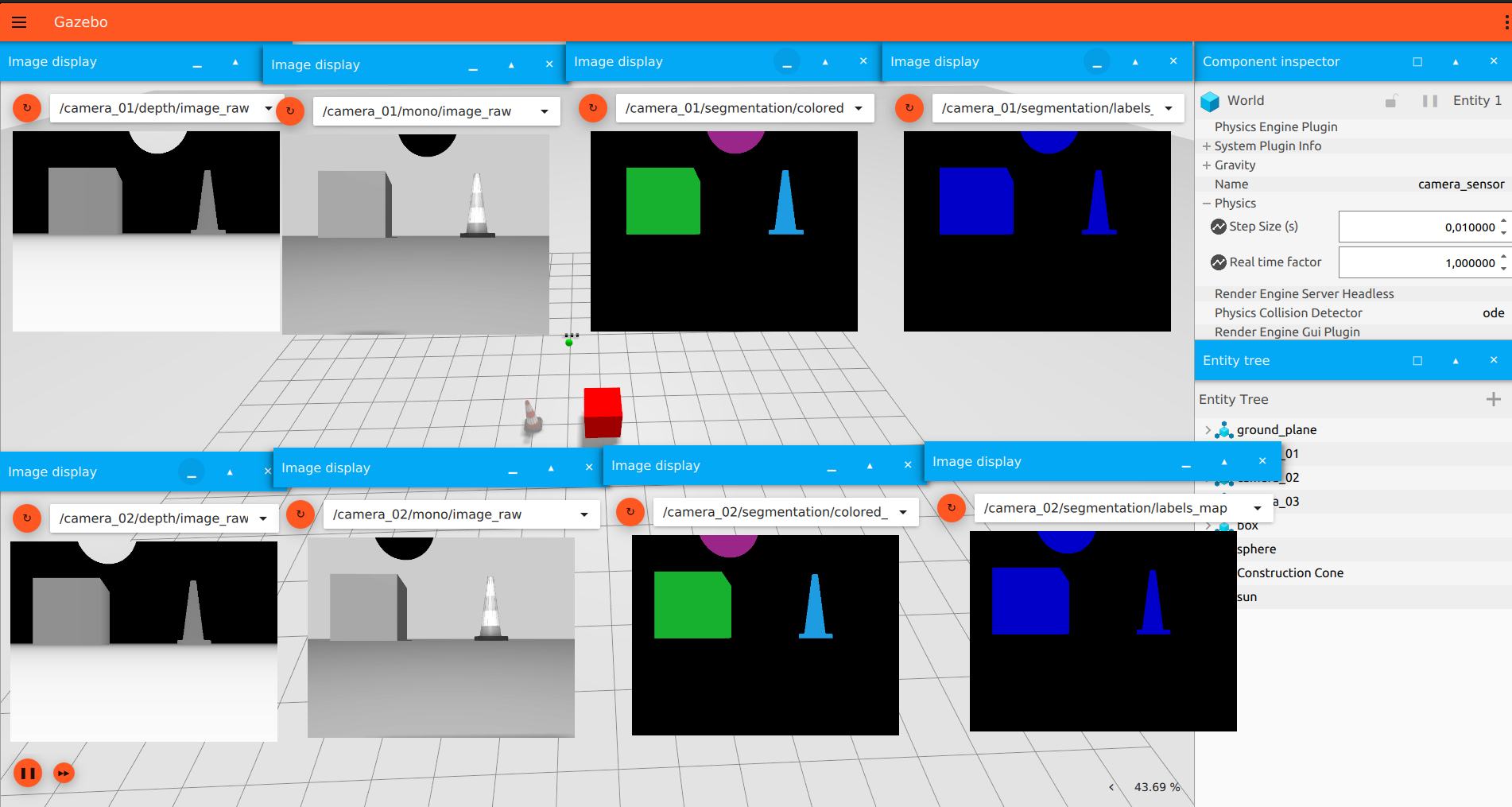Viewport: 1512px width, 807px height.
Task: Expand the Gravity section
Action: click(x=1207, y=165)
